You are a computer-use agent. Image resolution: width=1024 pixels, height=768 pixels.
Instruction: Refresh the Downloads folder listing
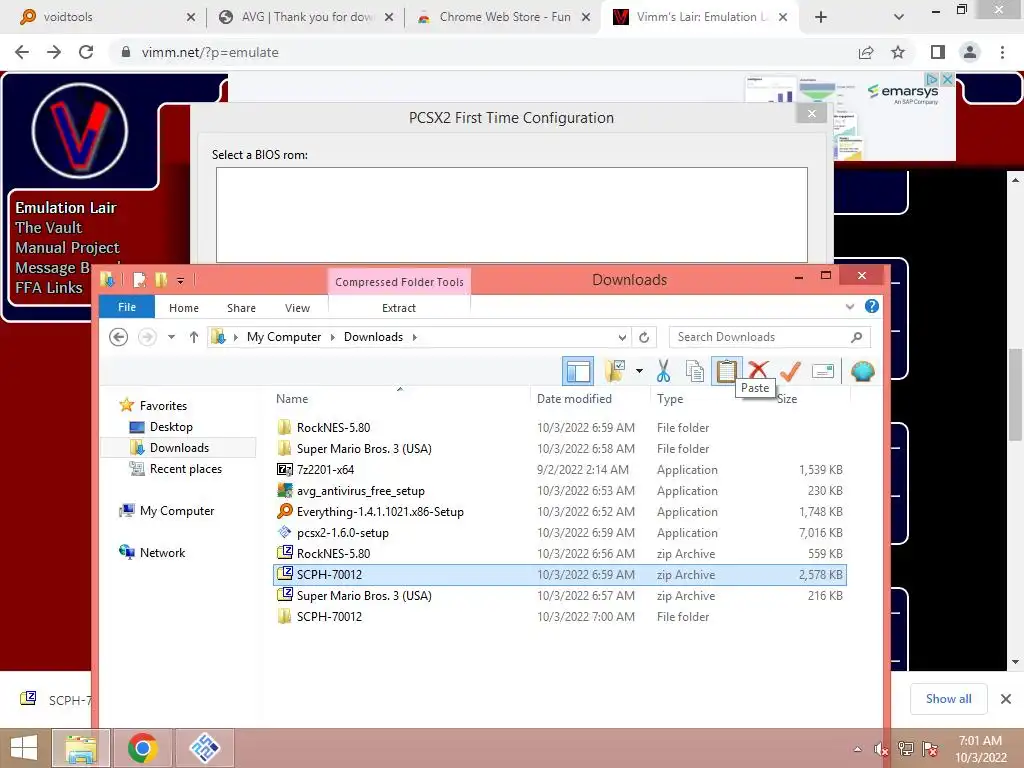pos(644,337)
